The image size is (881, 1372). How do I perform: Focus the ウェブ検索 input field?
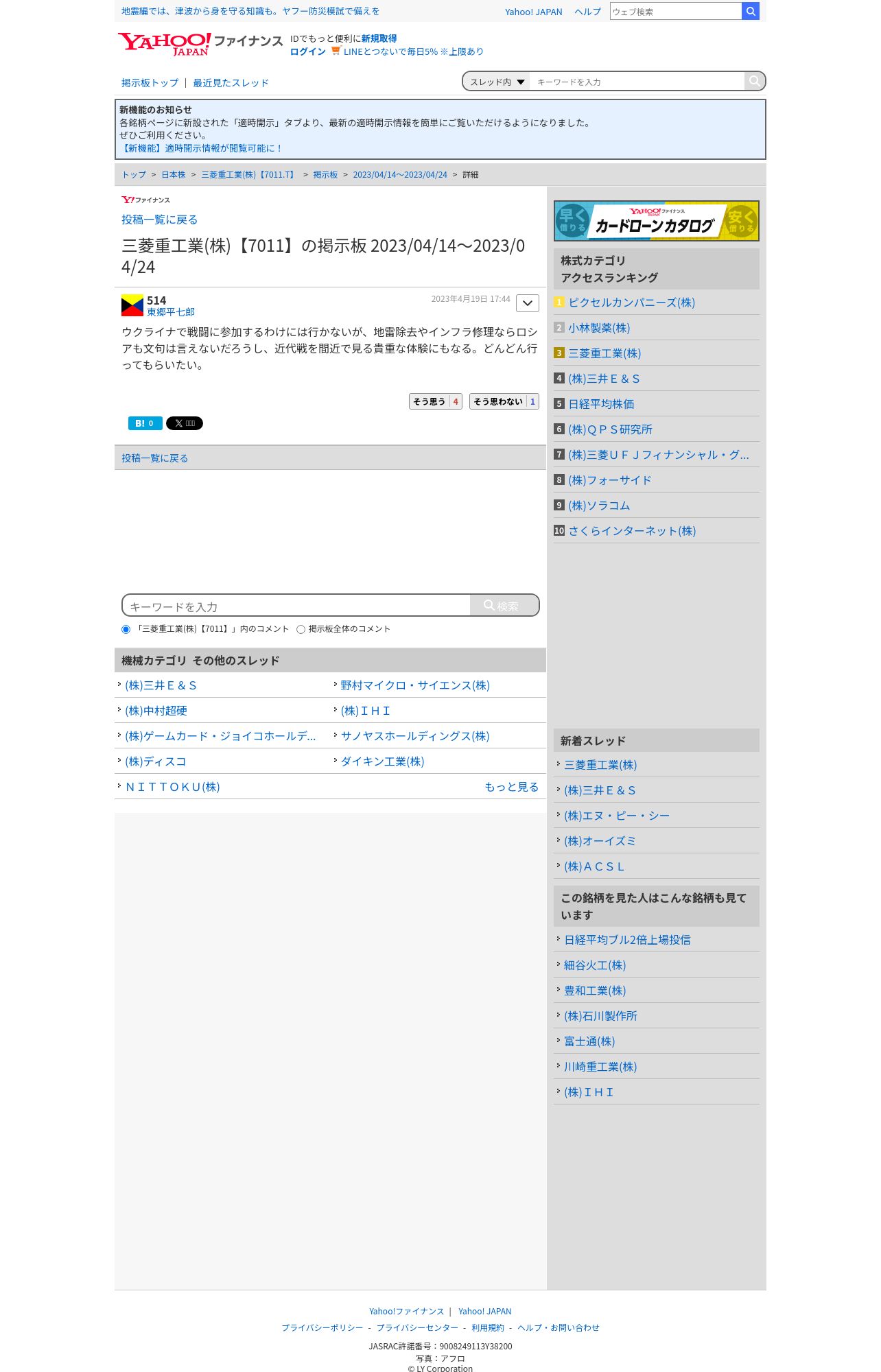pyautogui.click(x=676, y=11)
